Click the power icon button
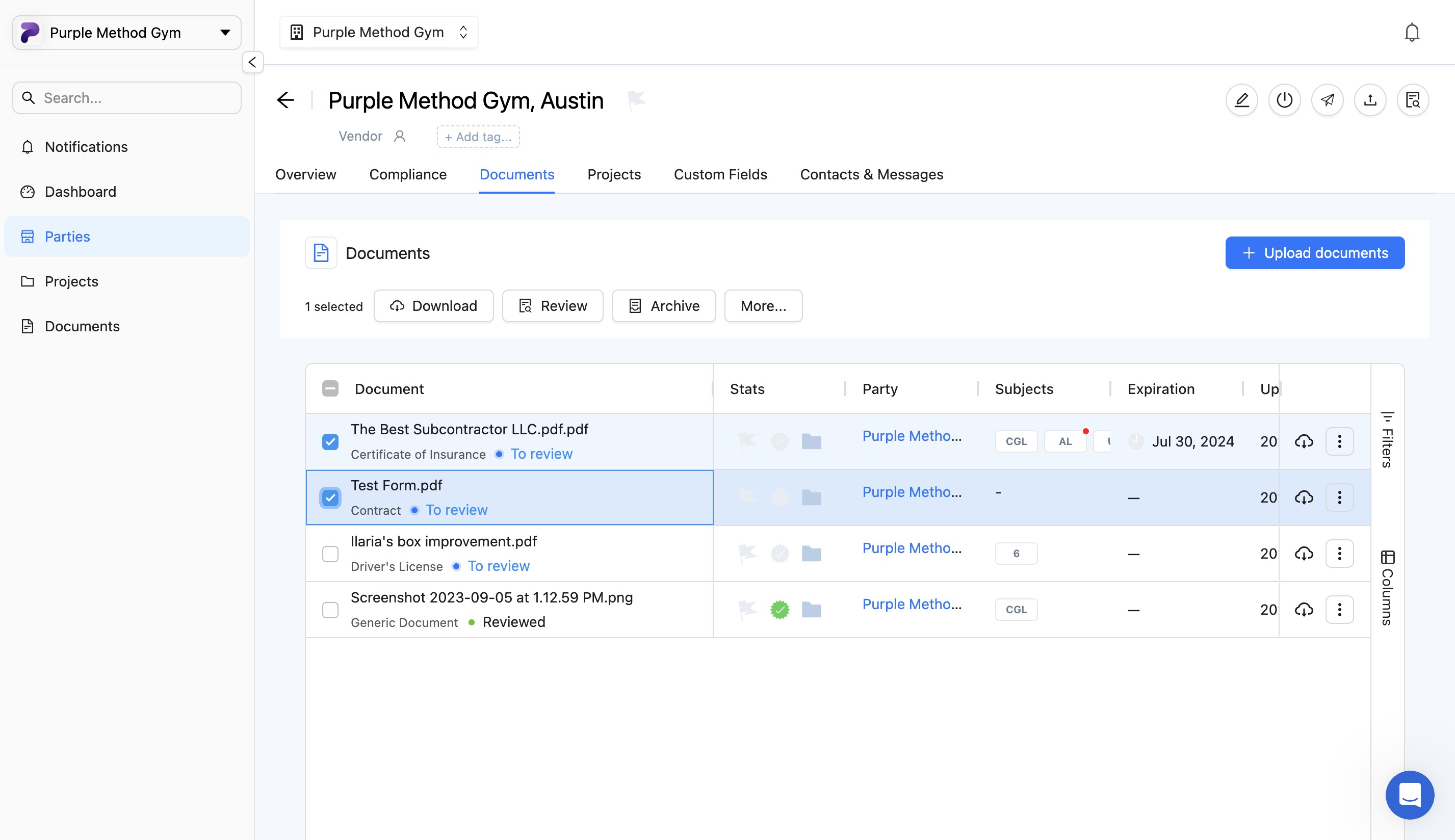The image size is (1455, 840). [1284, 100]
